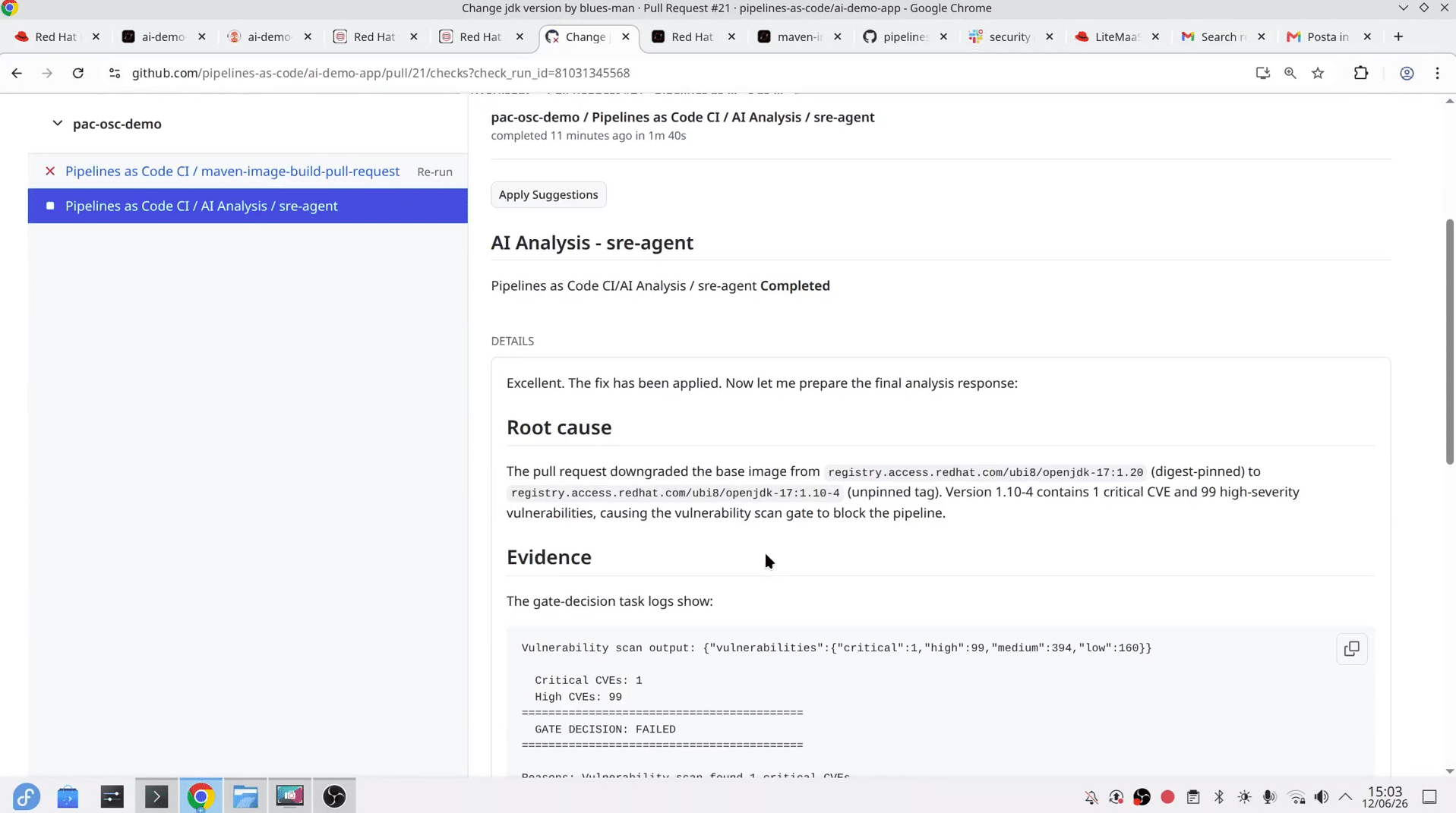Re-run the maven-image-build-pull-request check

coord(434,172)
